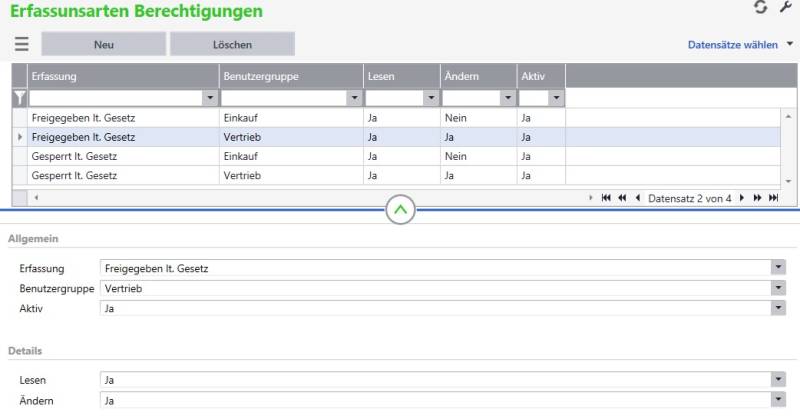Select row Gesperrt lt. Gesetz Einkauf

tap(120, 156)
